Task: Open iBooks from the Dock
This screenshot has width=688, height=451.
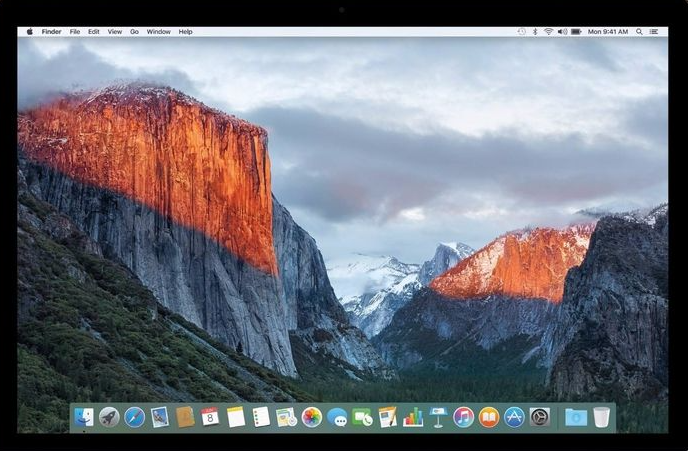Action: [488, 417]
